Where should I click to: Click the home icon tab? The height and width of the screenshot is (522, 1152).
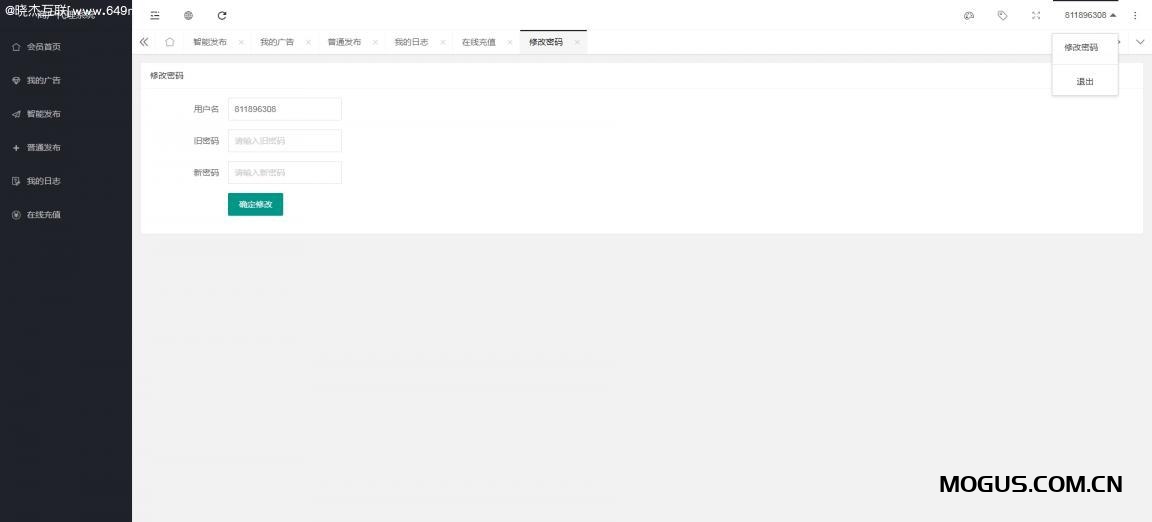170,42
